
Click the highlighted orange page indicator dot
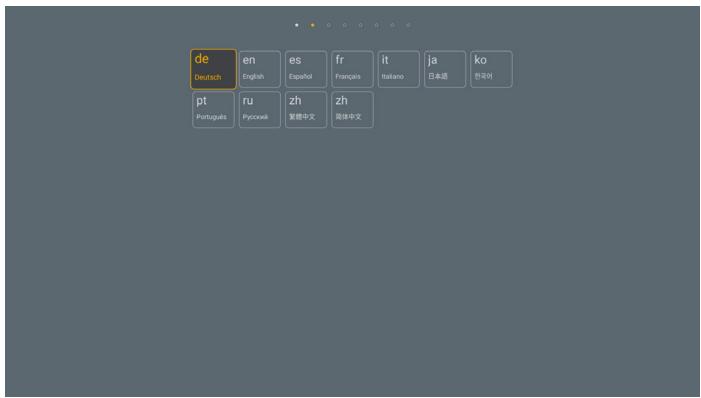click(312, 25)
